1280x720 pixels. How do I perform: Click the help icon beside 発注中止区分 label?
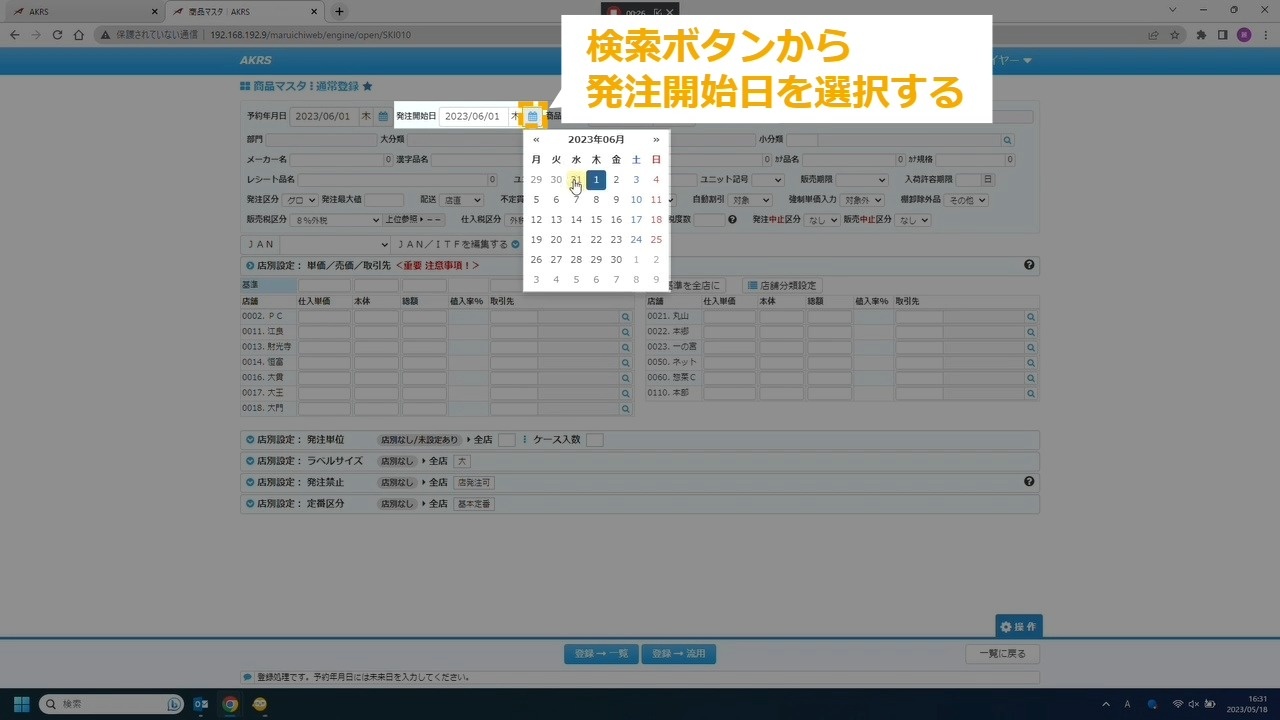(732, 220)
